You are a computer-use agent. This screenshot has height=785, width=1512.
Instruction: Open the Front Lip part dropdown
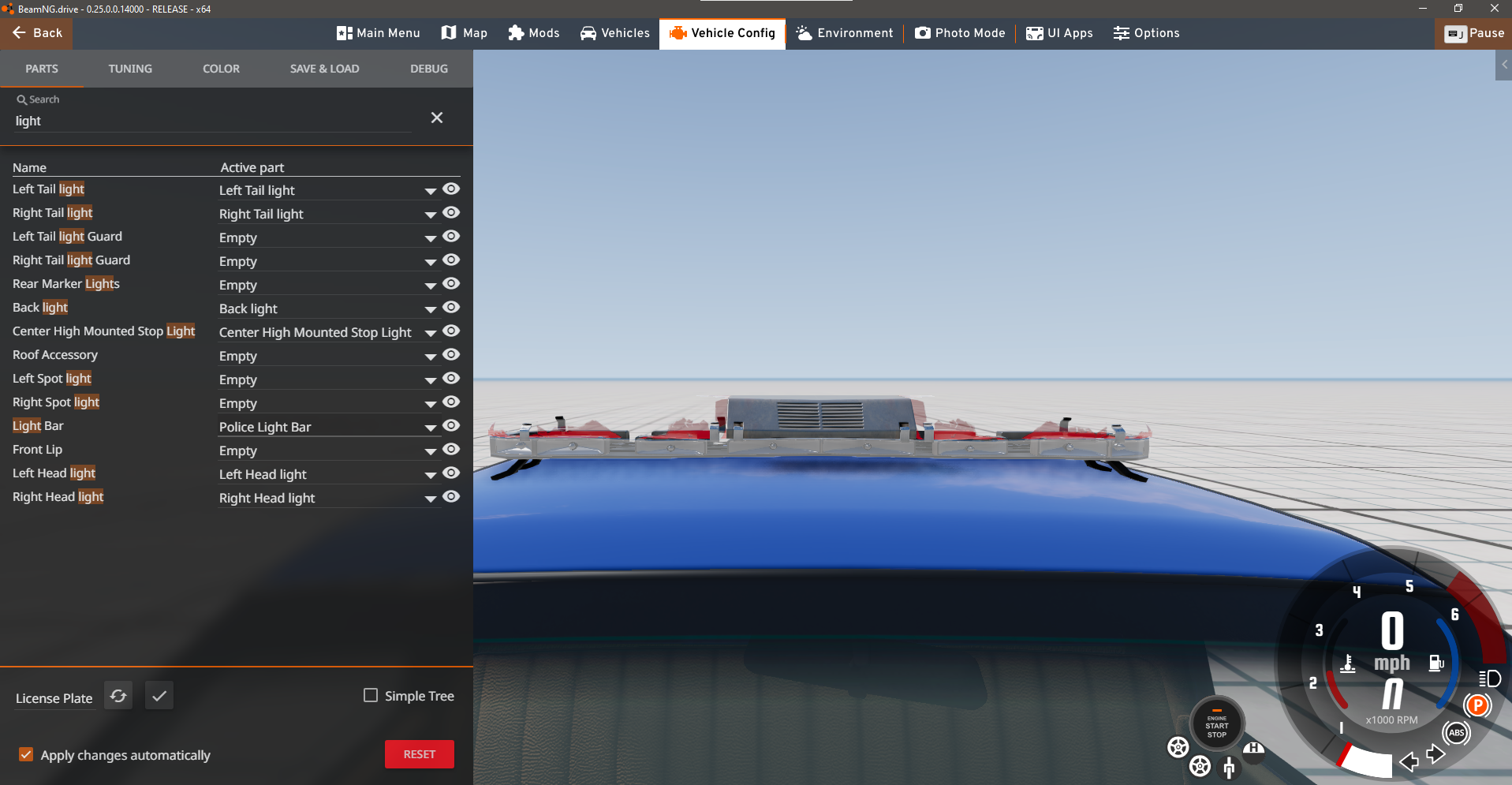[328, 450]
